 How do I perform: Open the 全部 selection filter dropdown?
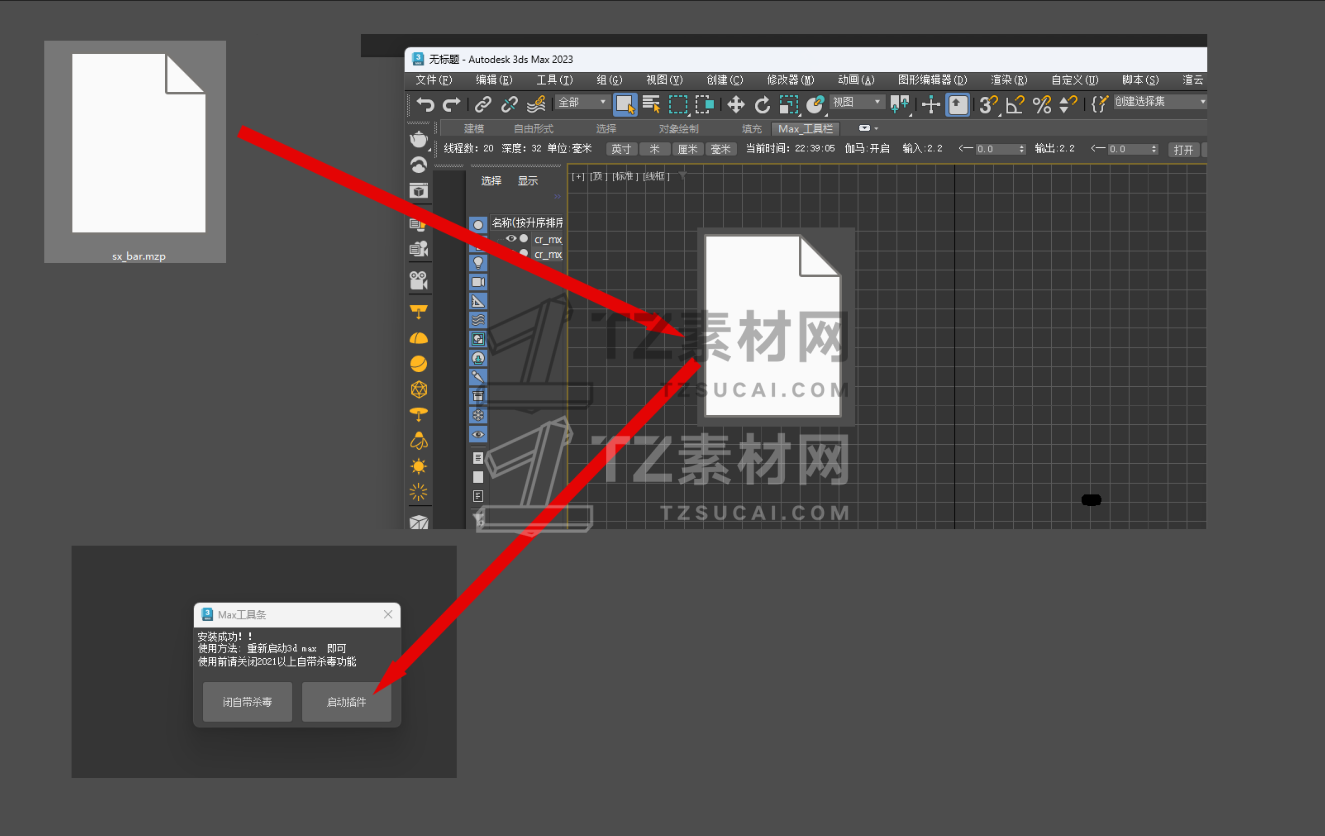[x=583, y=102]
